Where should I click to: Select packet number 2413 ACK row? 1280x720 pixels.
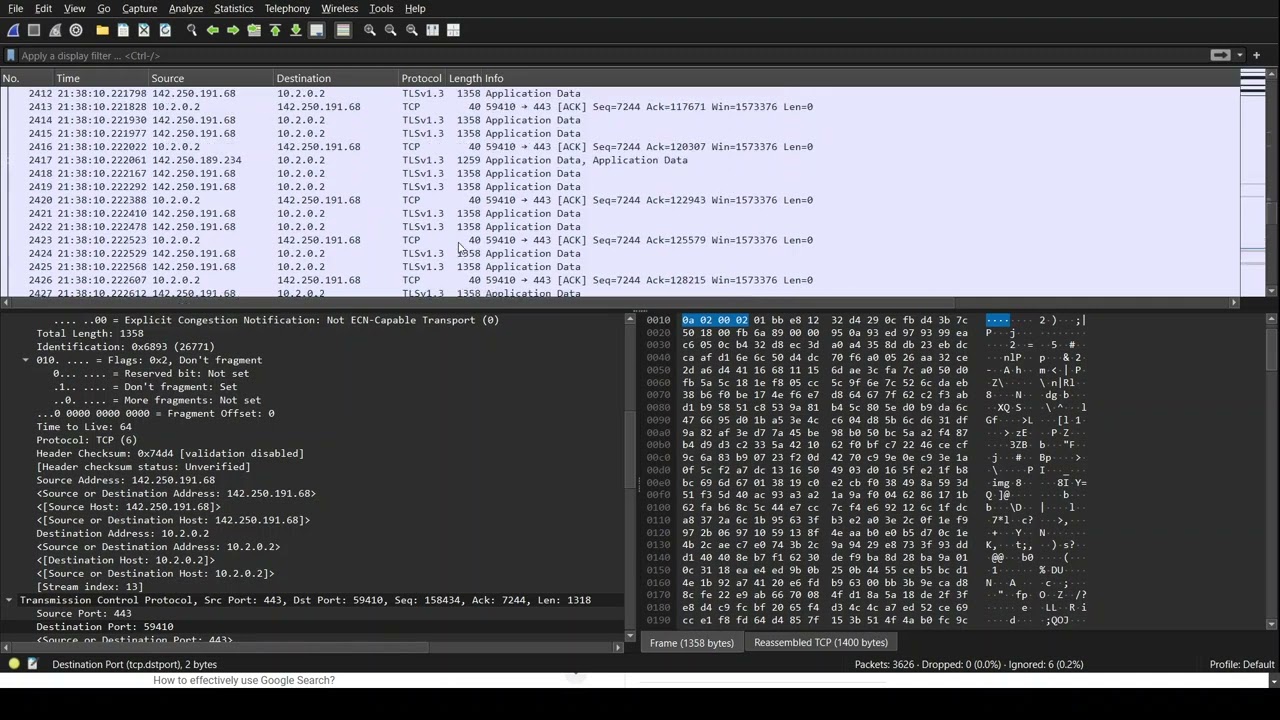tap(620, 107)
